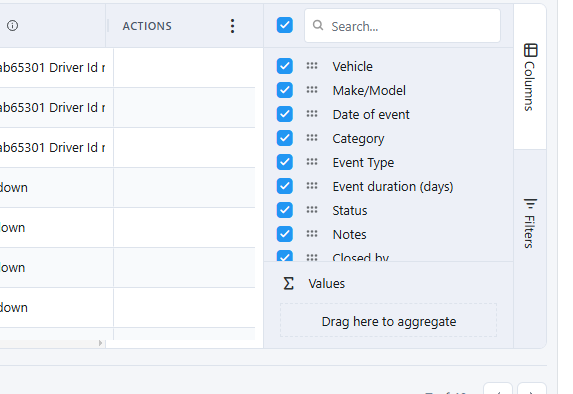This screenshot has height=394, width=573.
Task: Toggle the select-all columns checkbox
Action: 285,25
